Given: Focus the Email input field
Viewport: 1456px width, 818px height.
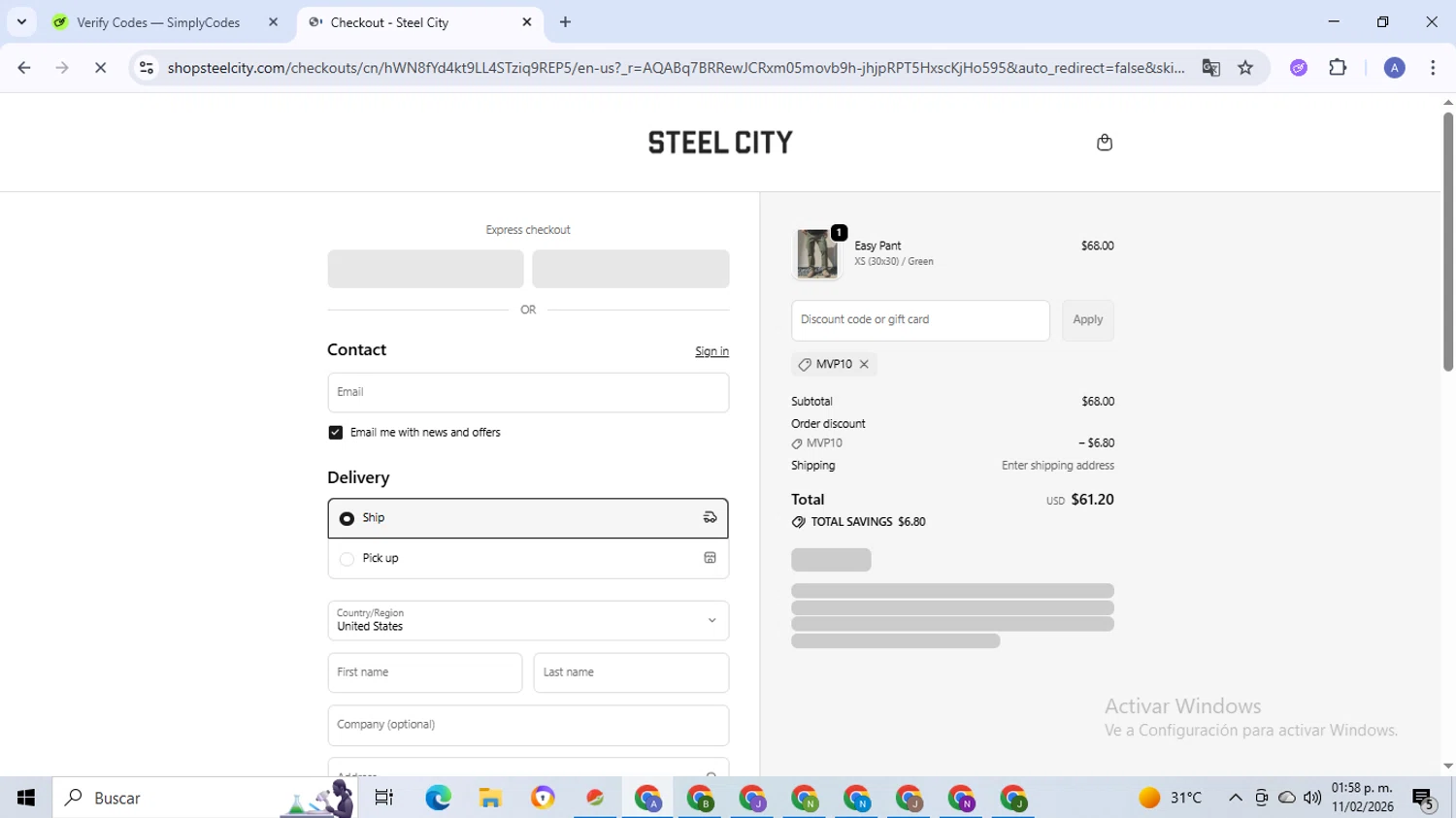Looking at the screenshot, I should (x=528, y=392).
